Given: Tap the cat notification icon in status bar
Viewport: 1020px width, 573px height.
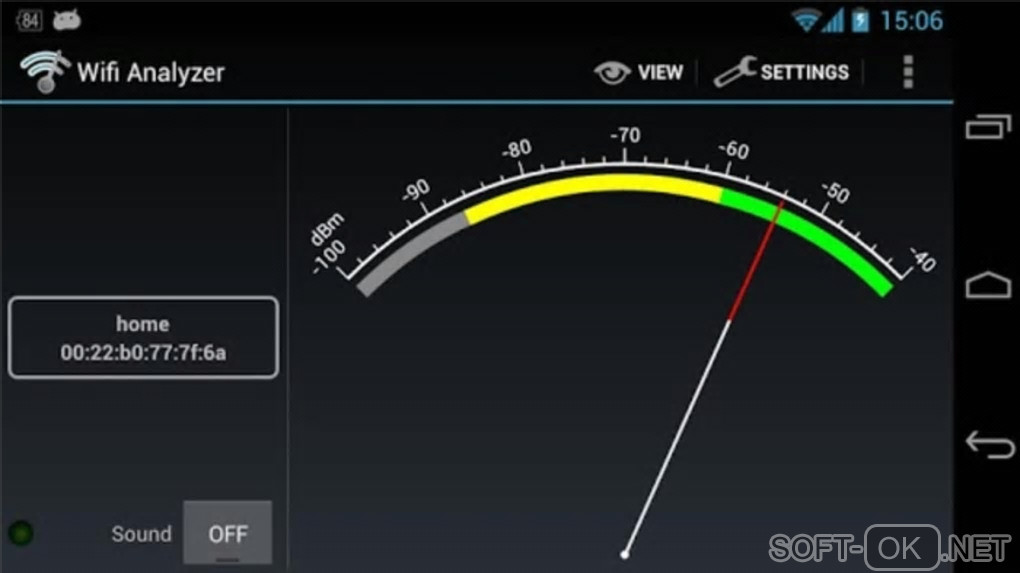Looking at the screenshot, I should [66, 20].
